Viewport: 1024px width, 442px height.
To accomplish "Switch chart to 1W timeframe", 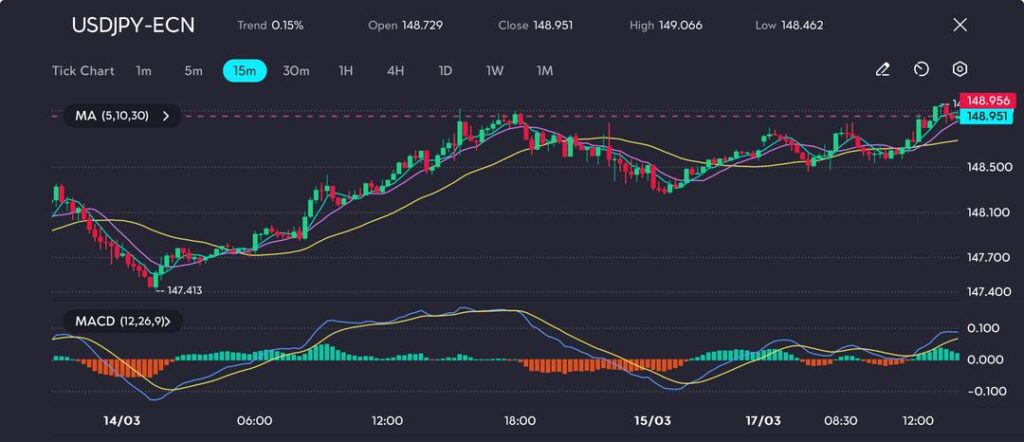I will (x=495, y=71).
